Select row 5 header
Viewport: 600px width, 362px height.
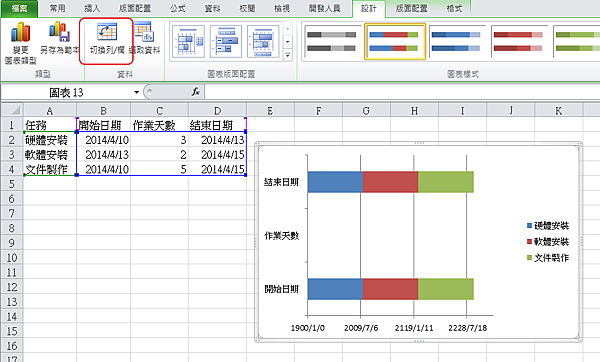click(12, 184)
